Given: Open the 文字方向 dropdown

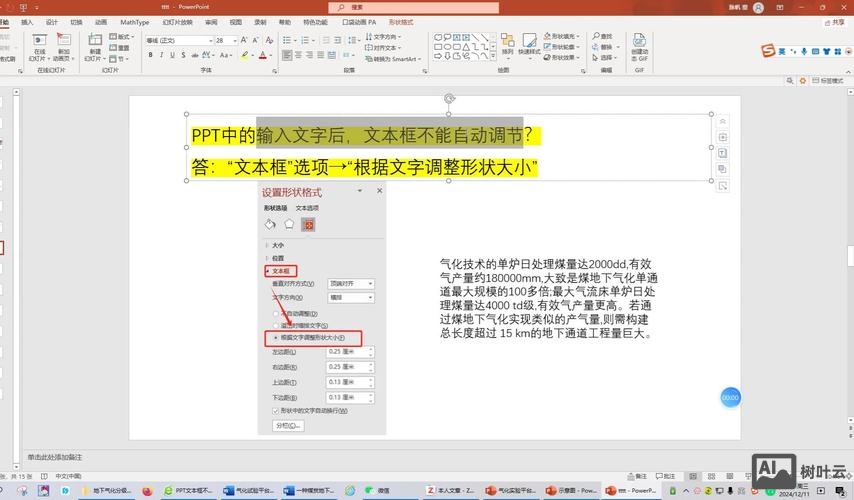Looking at the screenshot, I should (x=352, y=297).
